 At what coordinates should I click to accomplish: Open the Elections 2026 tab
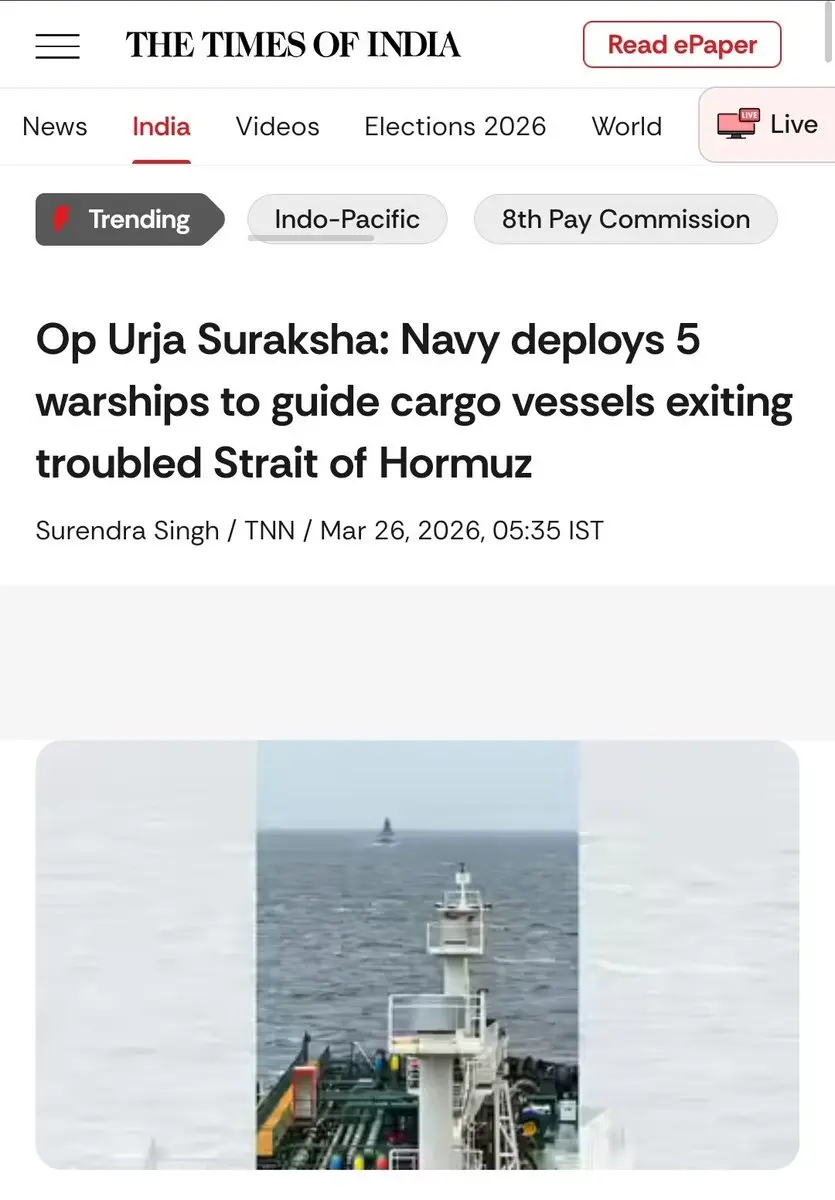455,127
